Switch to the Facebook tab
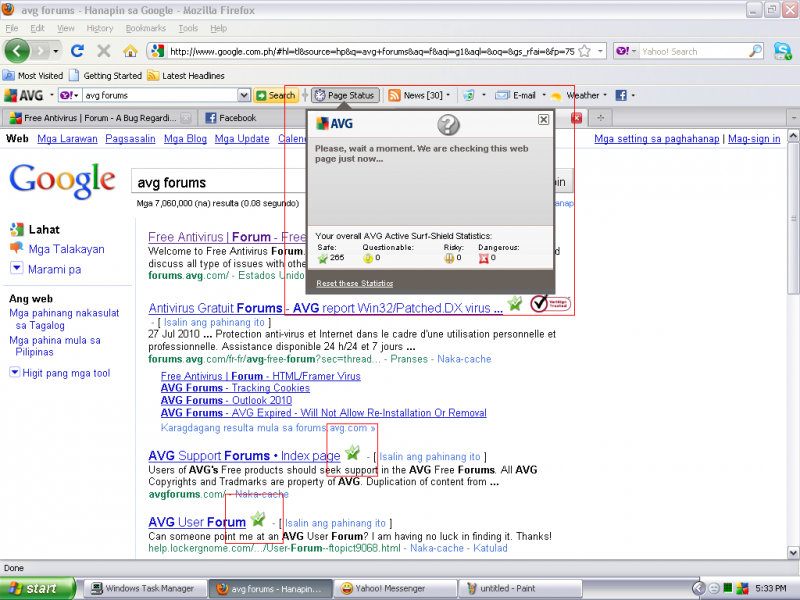The width and height of the screenshot is (800, 600). pos(238,118)
